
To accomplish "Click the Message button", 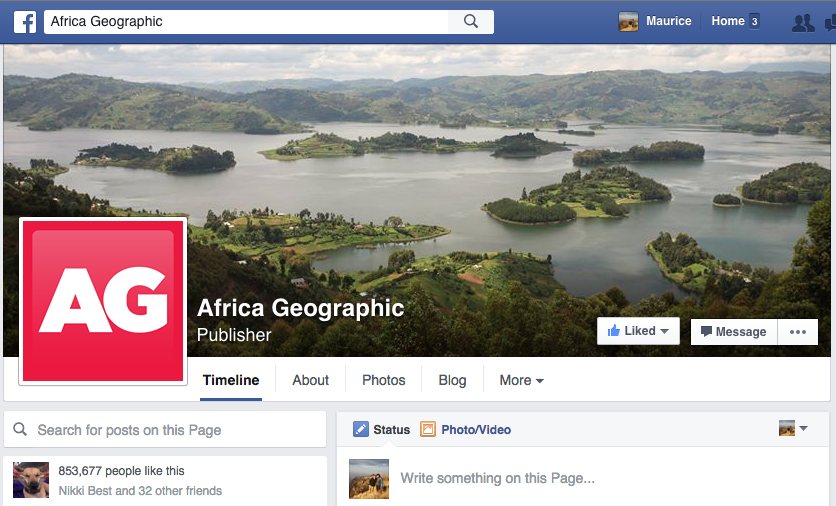I will 734,332.
